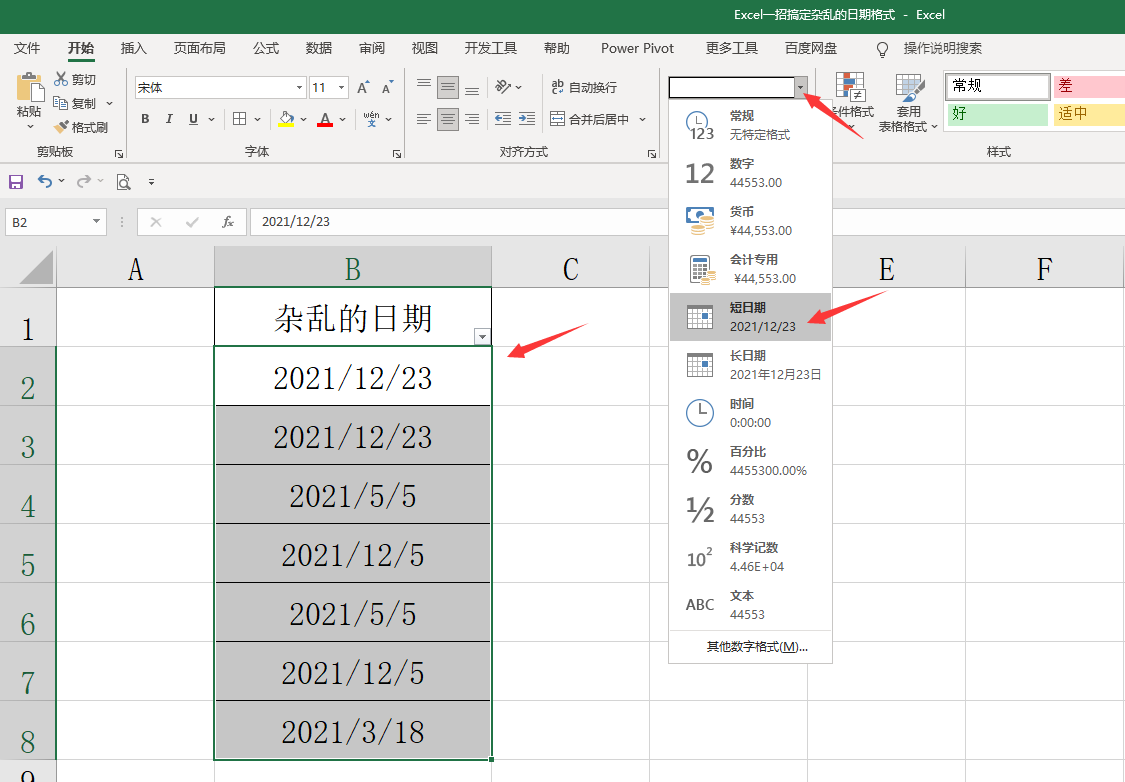Expand the number format combo arrow
The width and height of the screenshot is (1125, 782).
800,88
